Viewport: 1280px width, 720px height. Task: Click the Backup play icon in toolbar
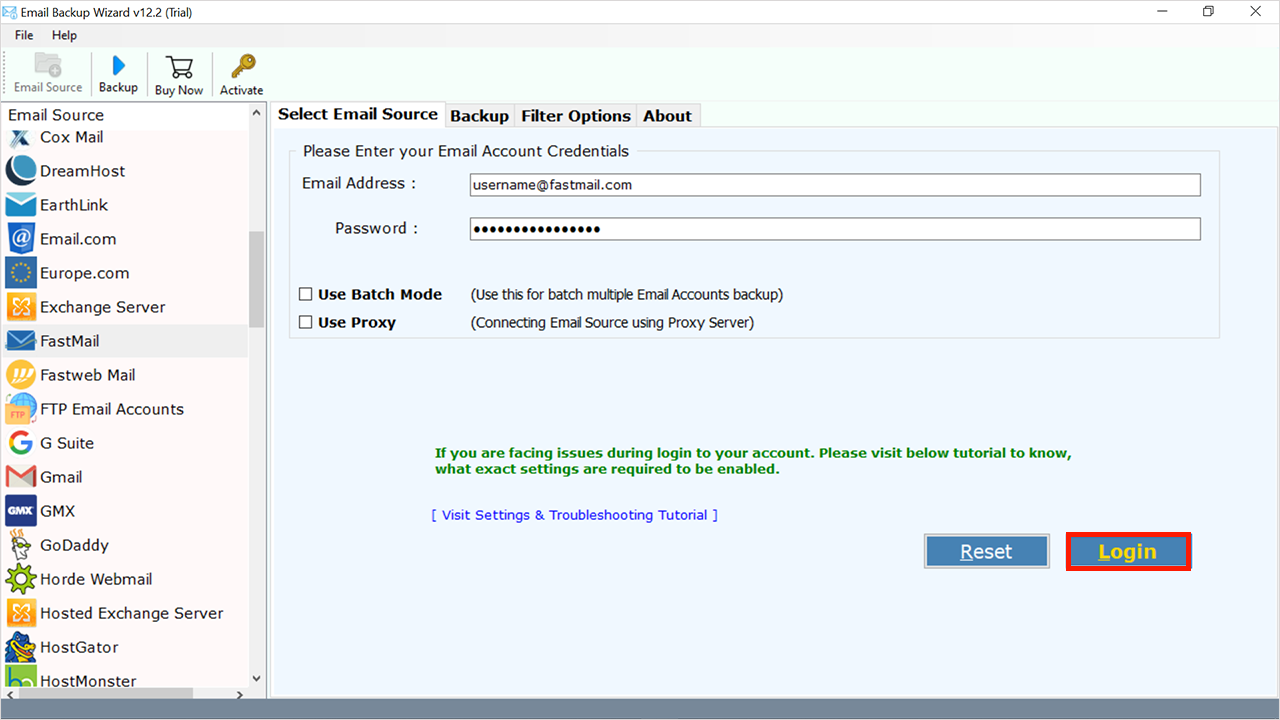click(x=118, y=66)
